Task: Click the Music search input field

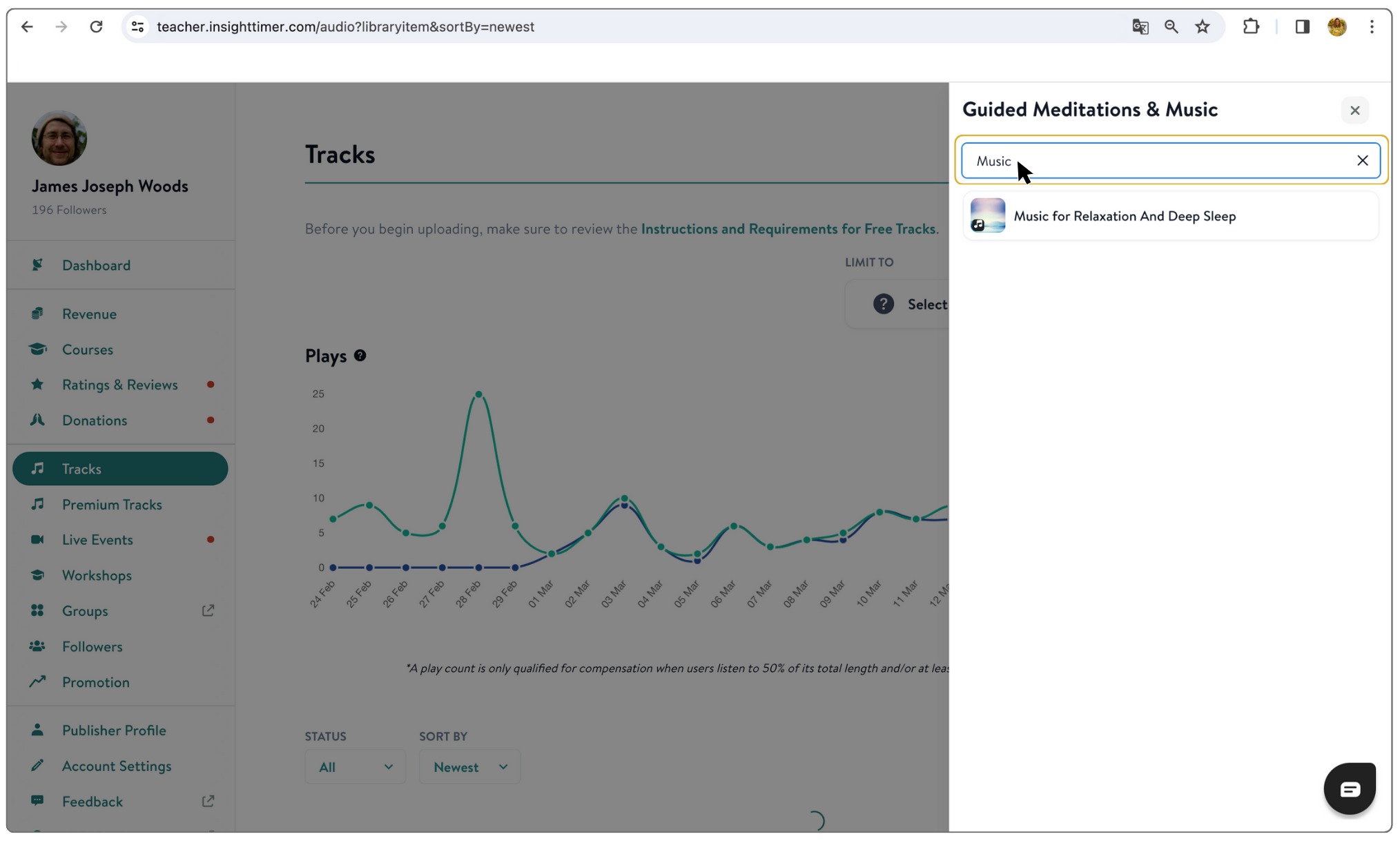Action: point(1160,161)
